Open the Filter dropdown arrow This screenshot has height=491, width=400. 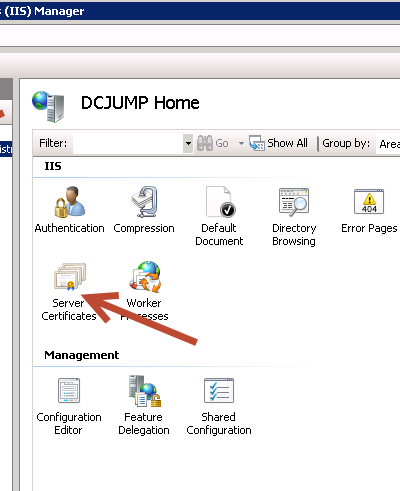pos(188,143)
